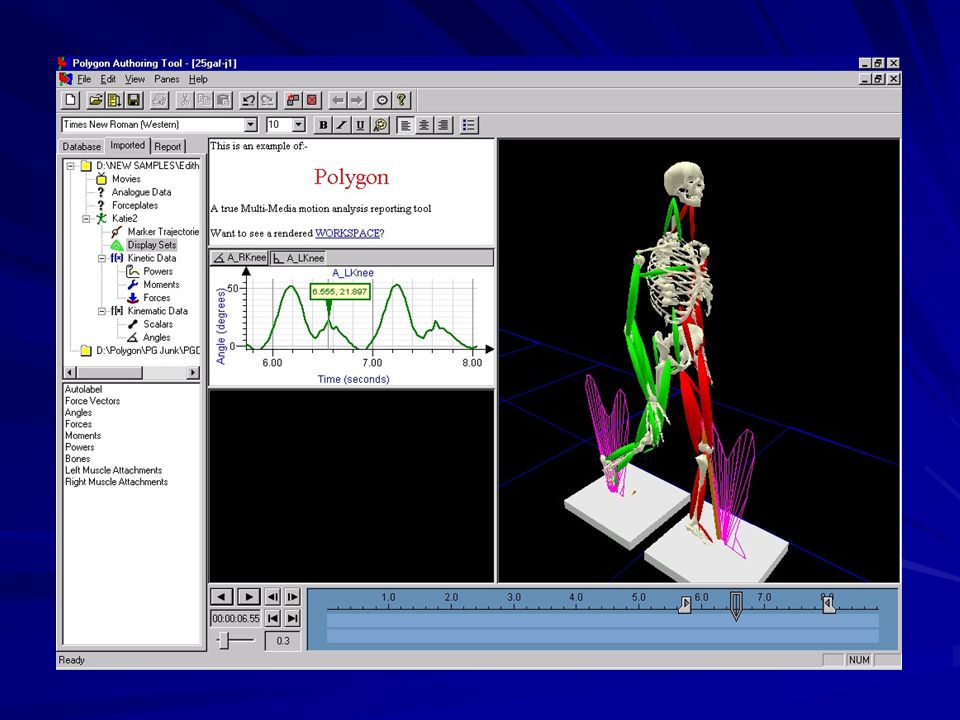Click the playback speed slider handle

click(x=224, y=640)
